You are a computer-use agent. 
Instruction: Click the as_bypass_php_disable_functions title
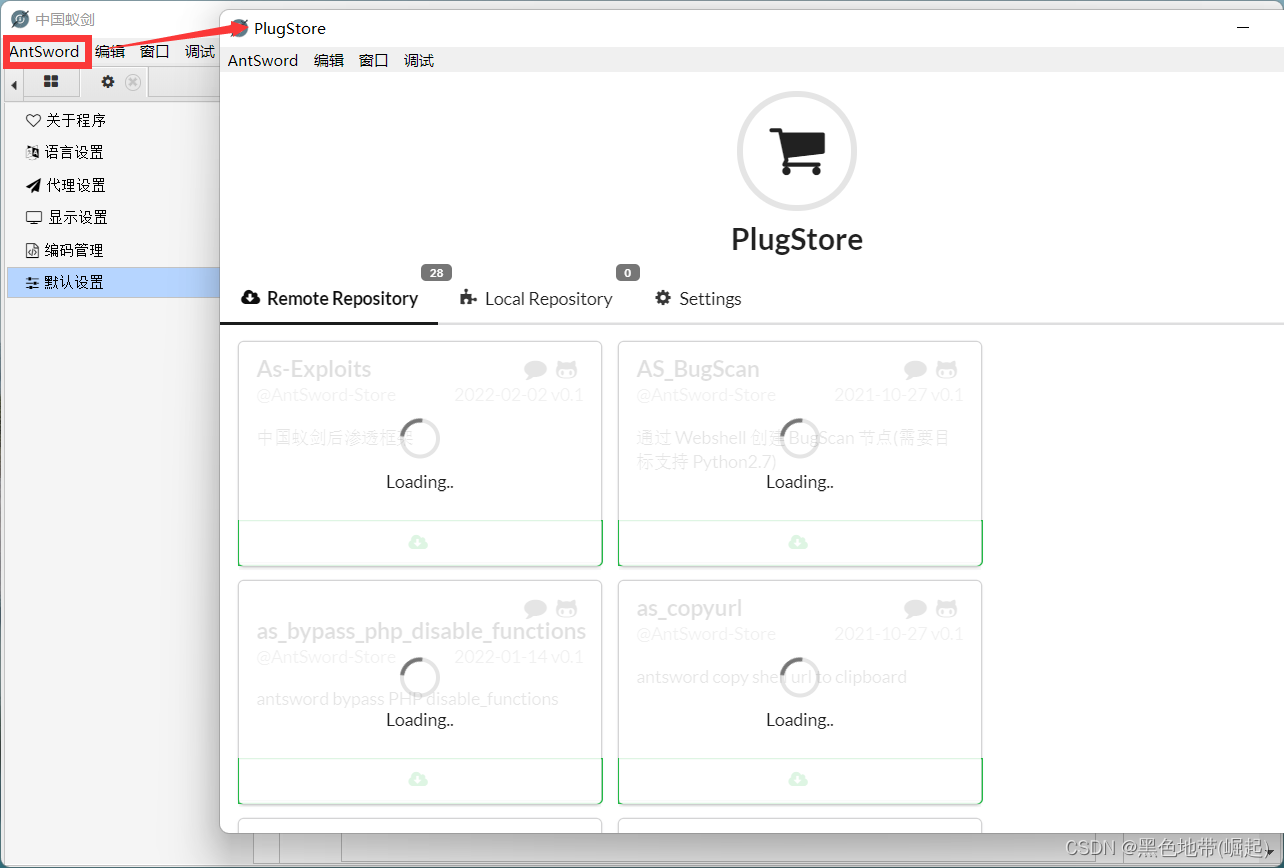pos(421,632)
